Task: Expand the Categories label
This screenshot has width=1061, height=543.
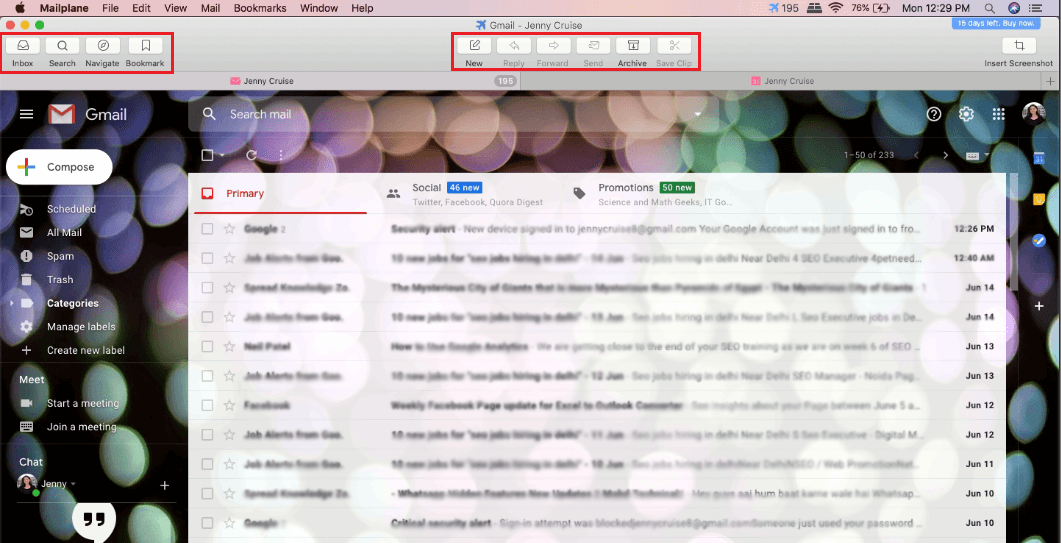Action: click(x=12, y=303)
